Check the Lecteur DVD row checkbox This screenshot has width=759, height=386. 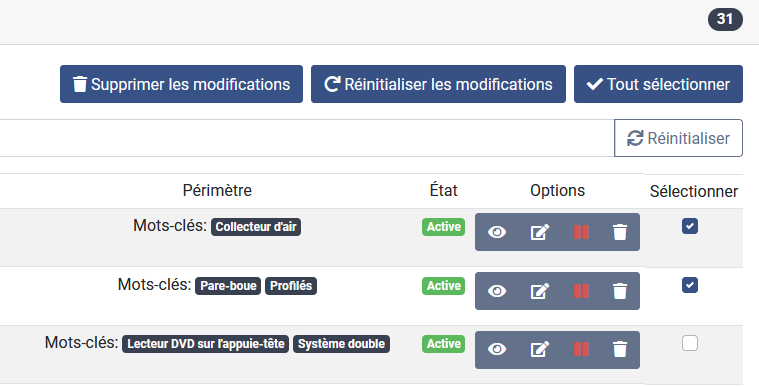click(x=690, y=343)
